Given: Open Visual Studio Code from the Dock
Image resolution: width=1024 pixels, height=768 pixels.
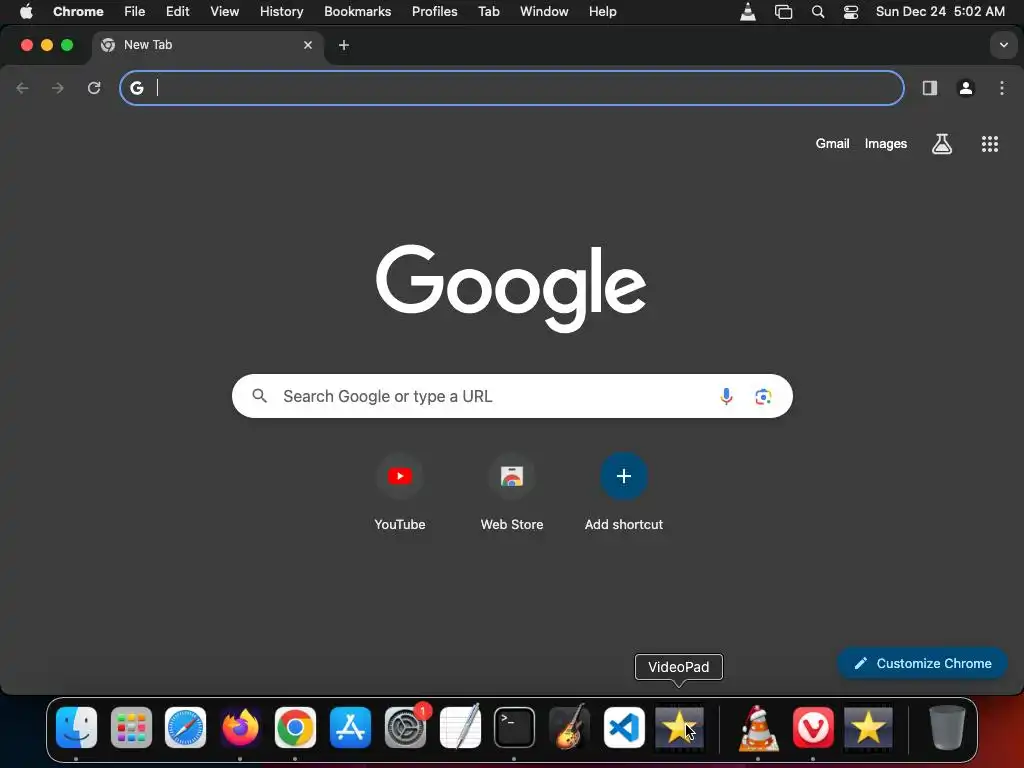Looking at the screenshot, I should click(624, 728).
